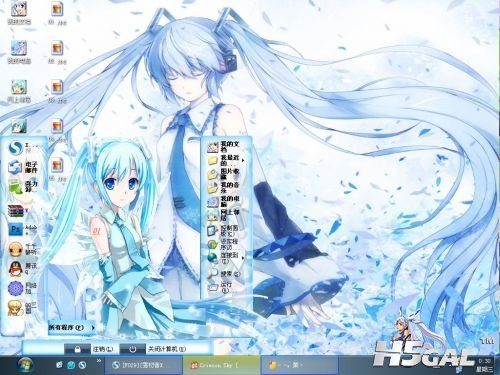Expand the 连接到 submenu arrow
The width and height of the screenshot is (500, 375).
click(x=243, y=258)
